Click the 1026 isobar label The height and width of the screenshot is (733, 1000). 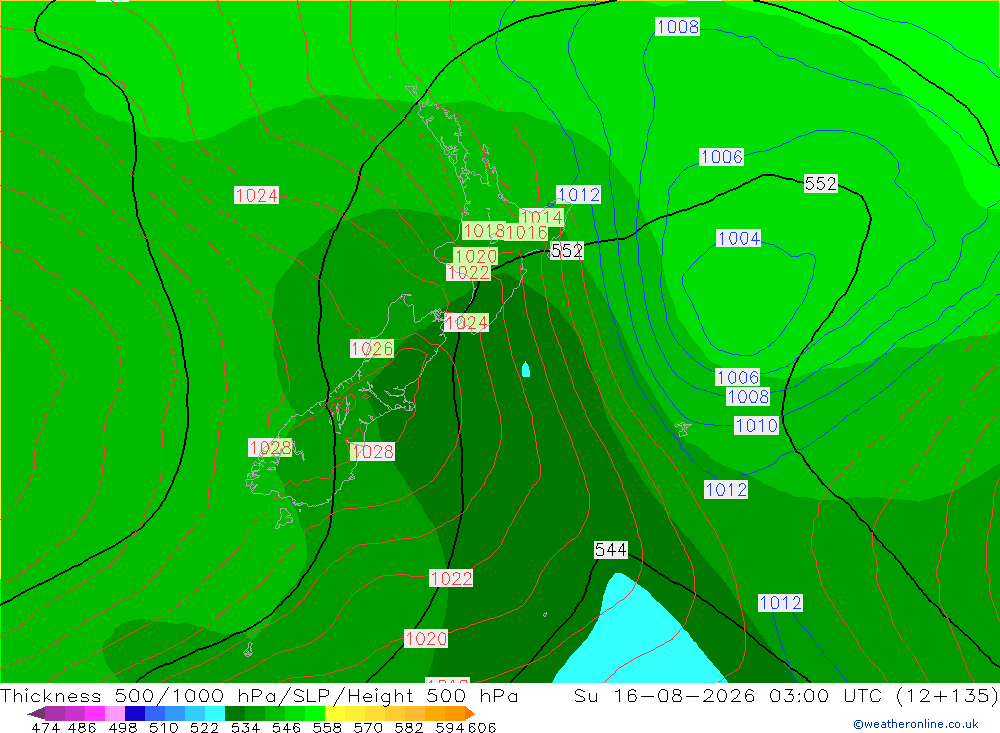coord(372,348)
